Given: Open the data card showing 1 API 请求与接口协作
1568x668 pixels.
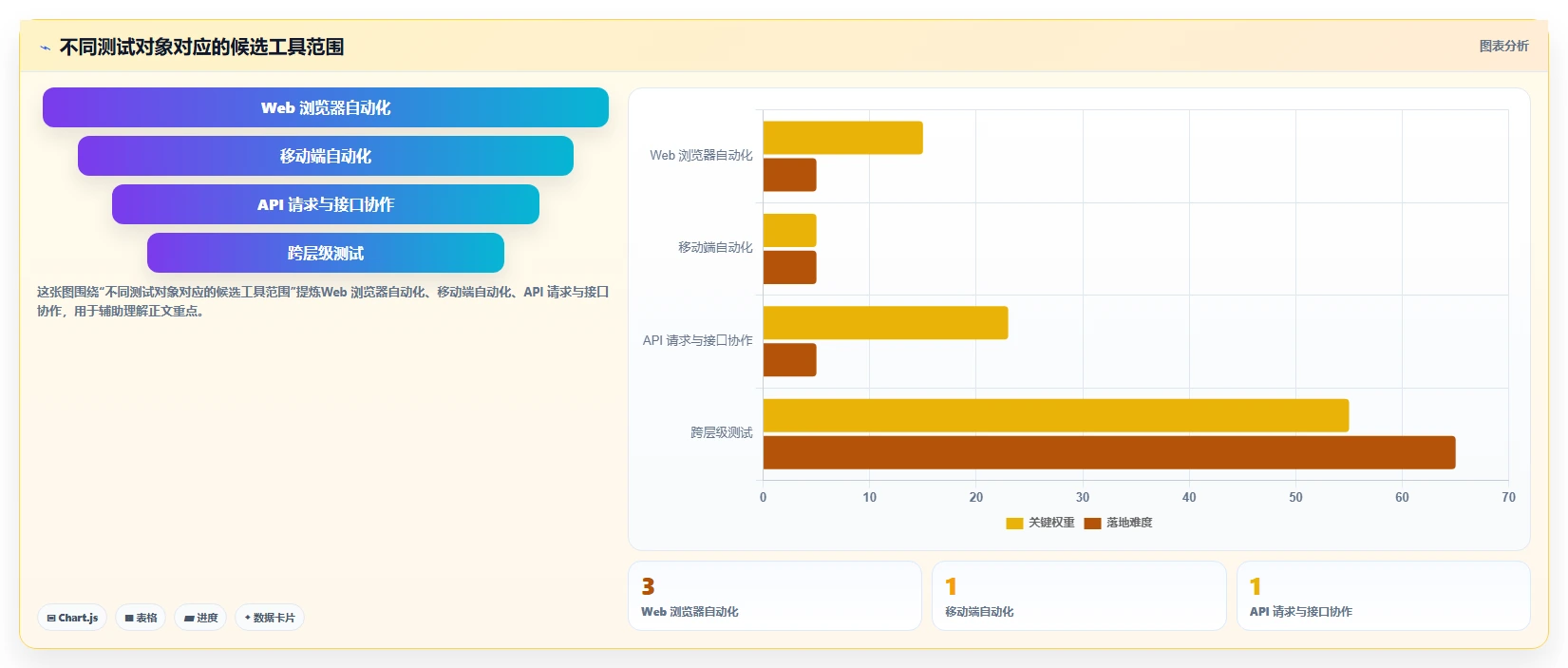Looking at the screenshot, I should tap(1383, 596).
